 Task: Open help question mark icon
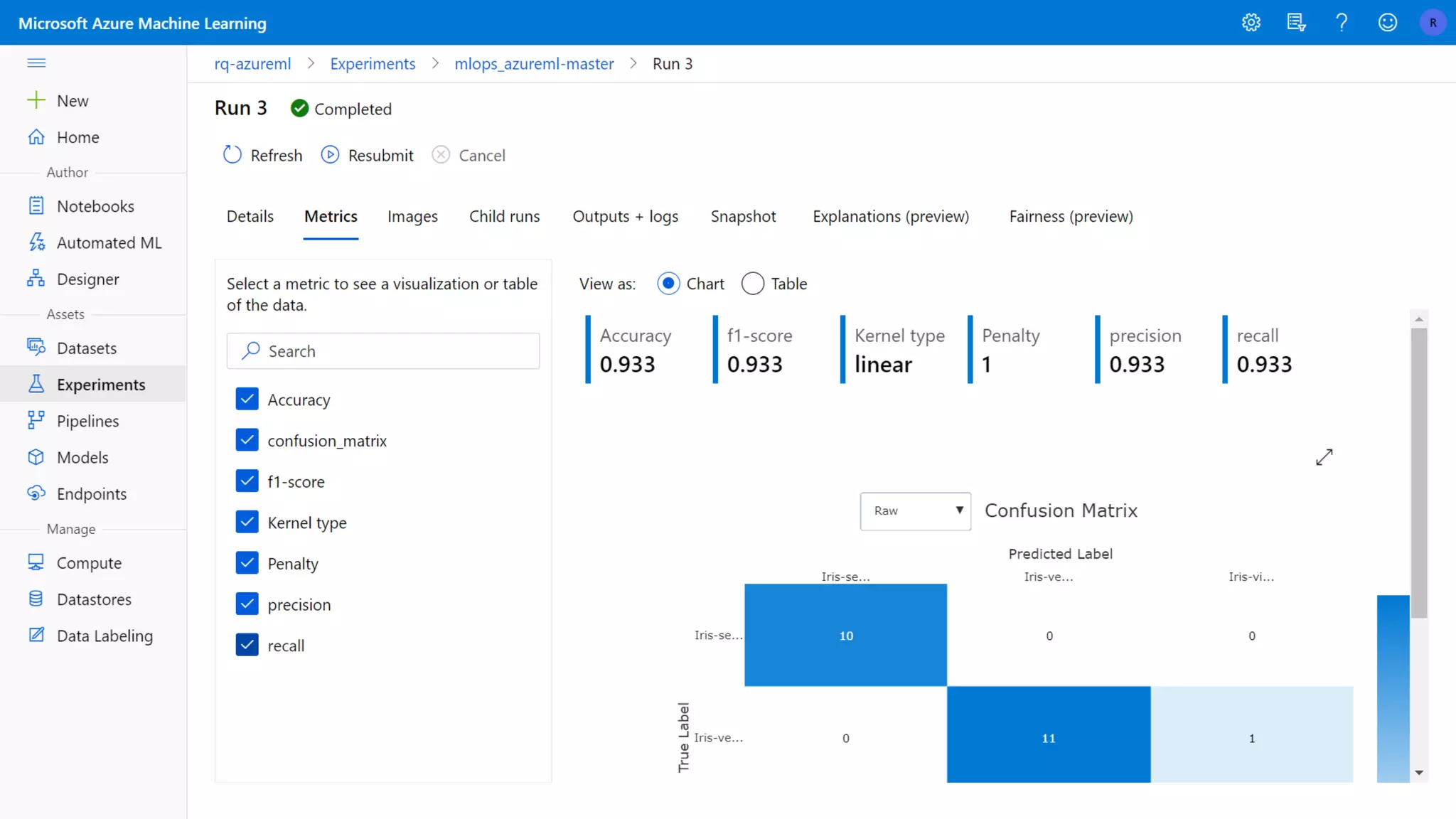point(1342,23)
